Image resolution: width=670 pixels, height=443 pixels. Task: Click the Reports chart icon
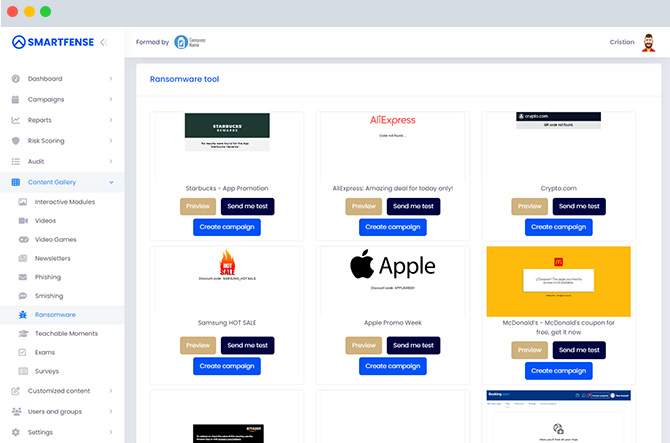tap(15, 120)
